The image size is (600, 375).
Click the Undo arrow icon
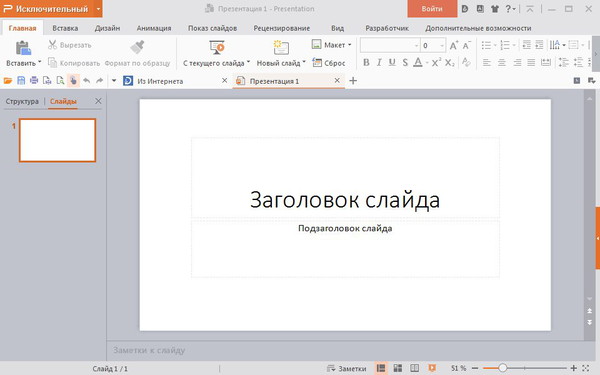pos(86,81)
